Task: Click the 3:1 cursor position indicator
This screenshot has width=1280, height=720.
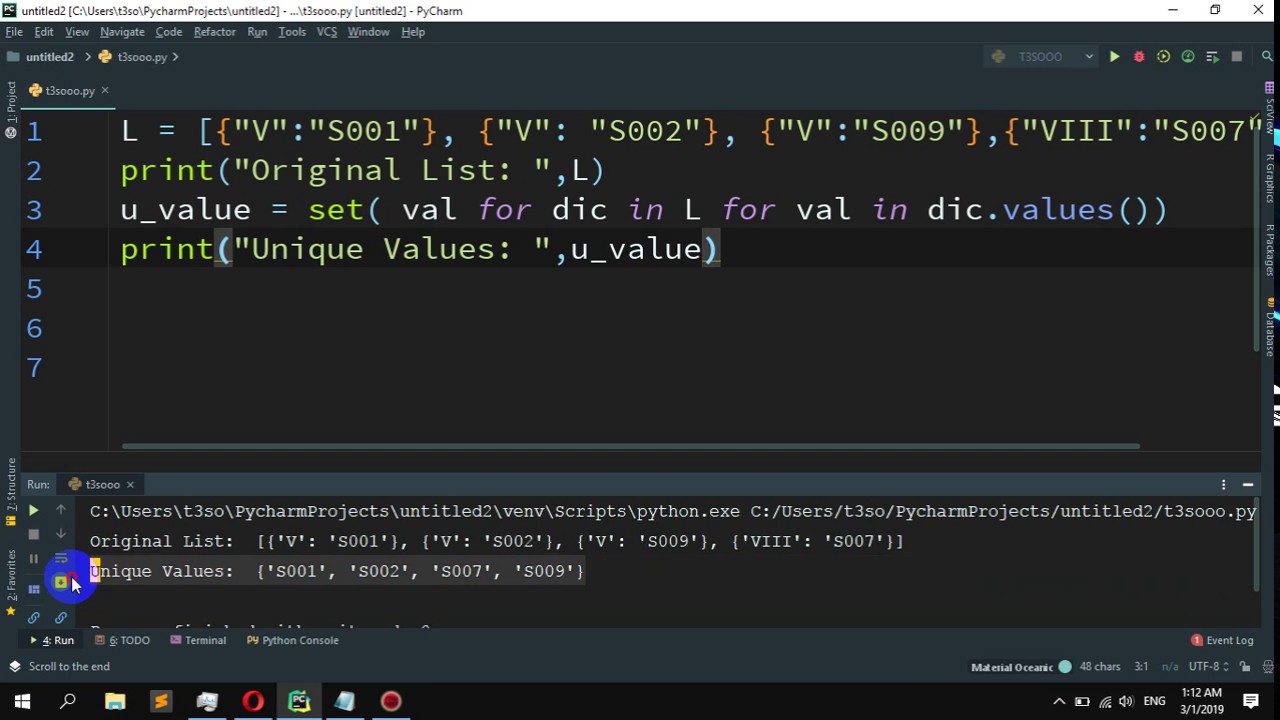Action: click(x=1141, y=667)
